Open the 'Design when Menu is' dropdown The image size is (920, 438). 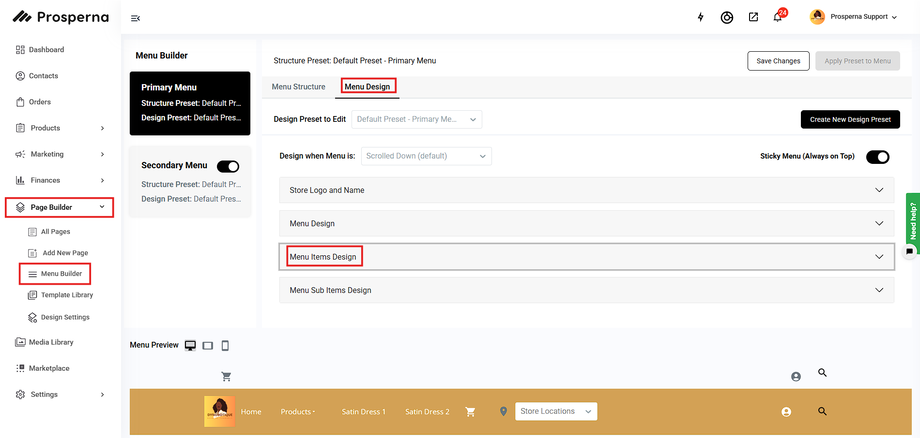tap(426, 156)
